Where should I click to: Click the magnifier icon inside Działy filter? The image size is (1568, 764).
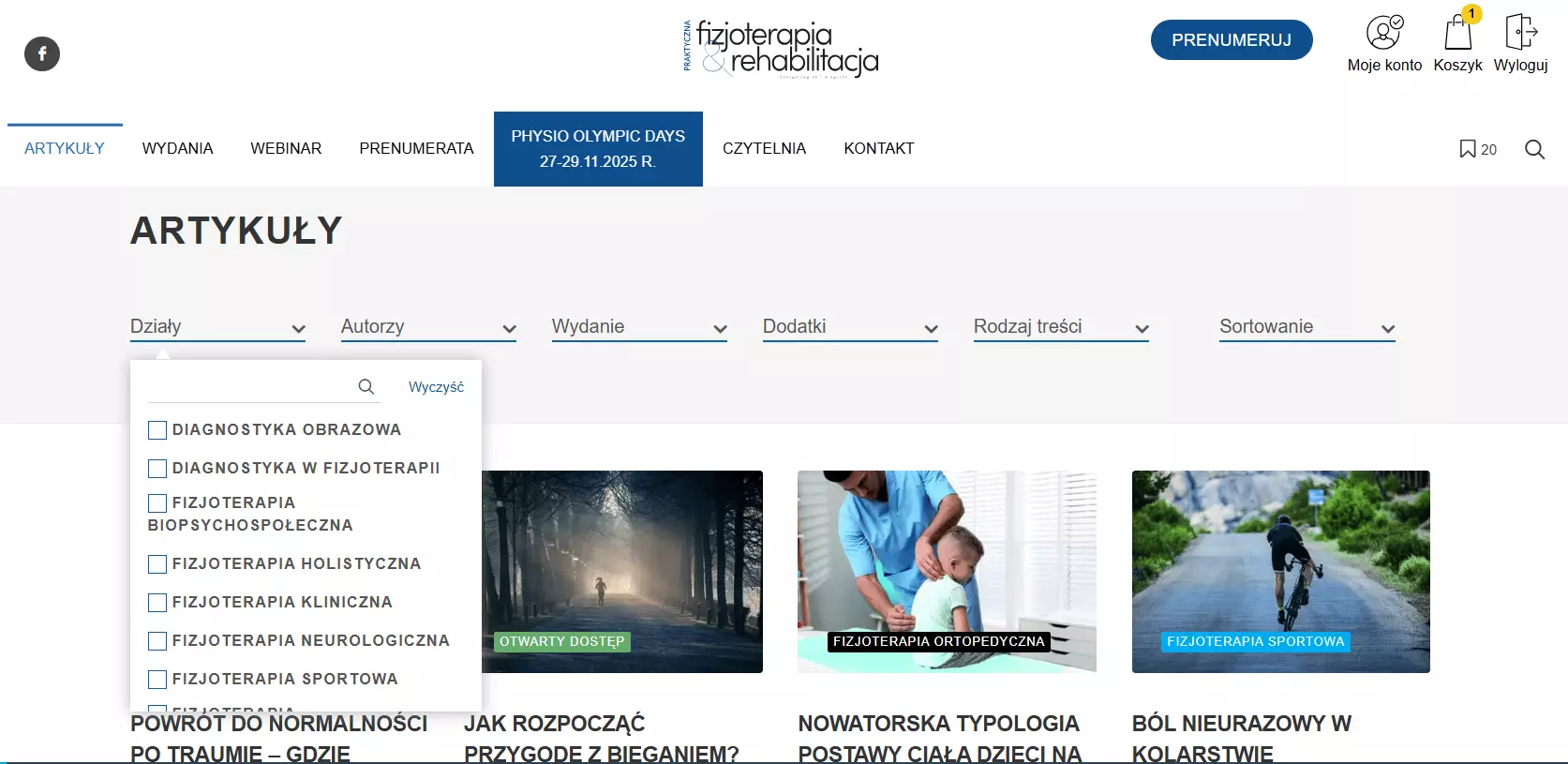[366, 386]
